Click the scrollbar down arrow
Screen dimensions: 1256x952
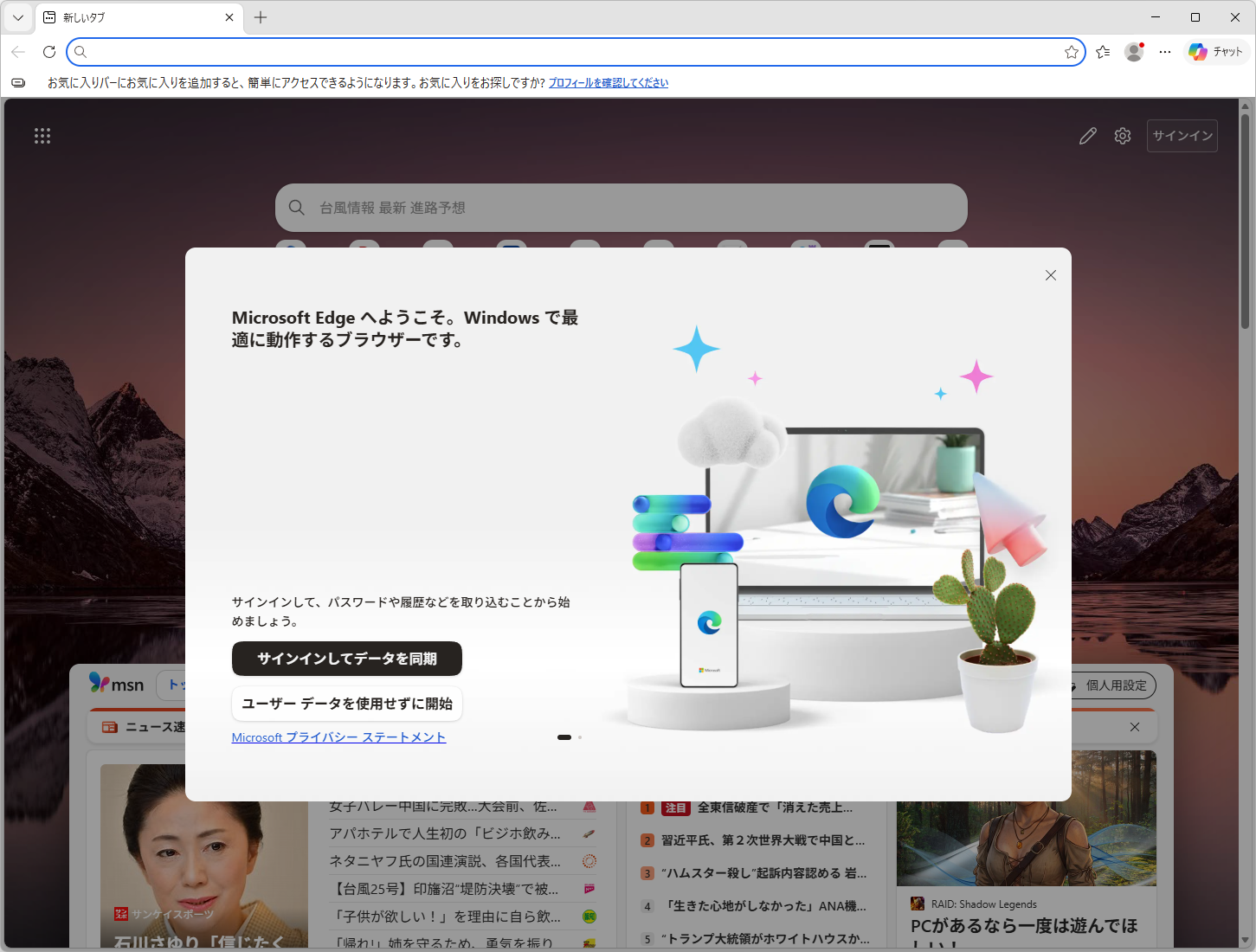click(1246, 940)
